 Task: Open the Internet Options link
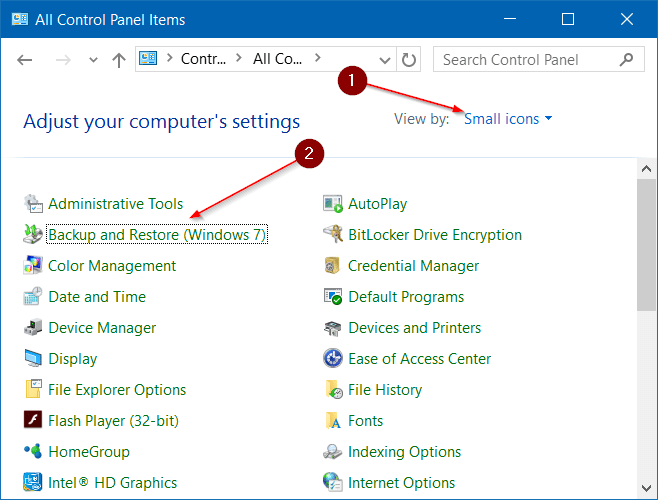click(402, 483)
